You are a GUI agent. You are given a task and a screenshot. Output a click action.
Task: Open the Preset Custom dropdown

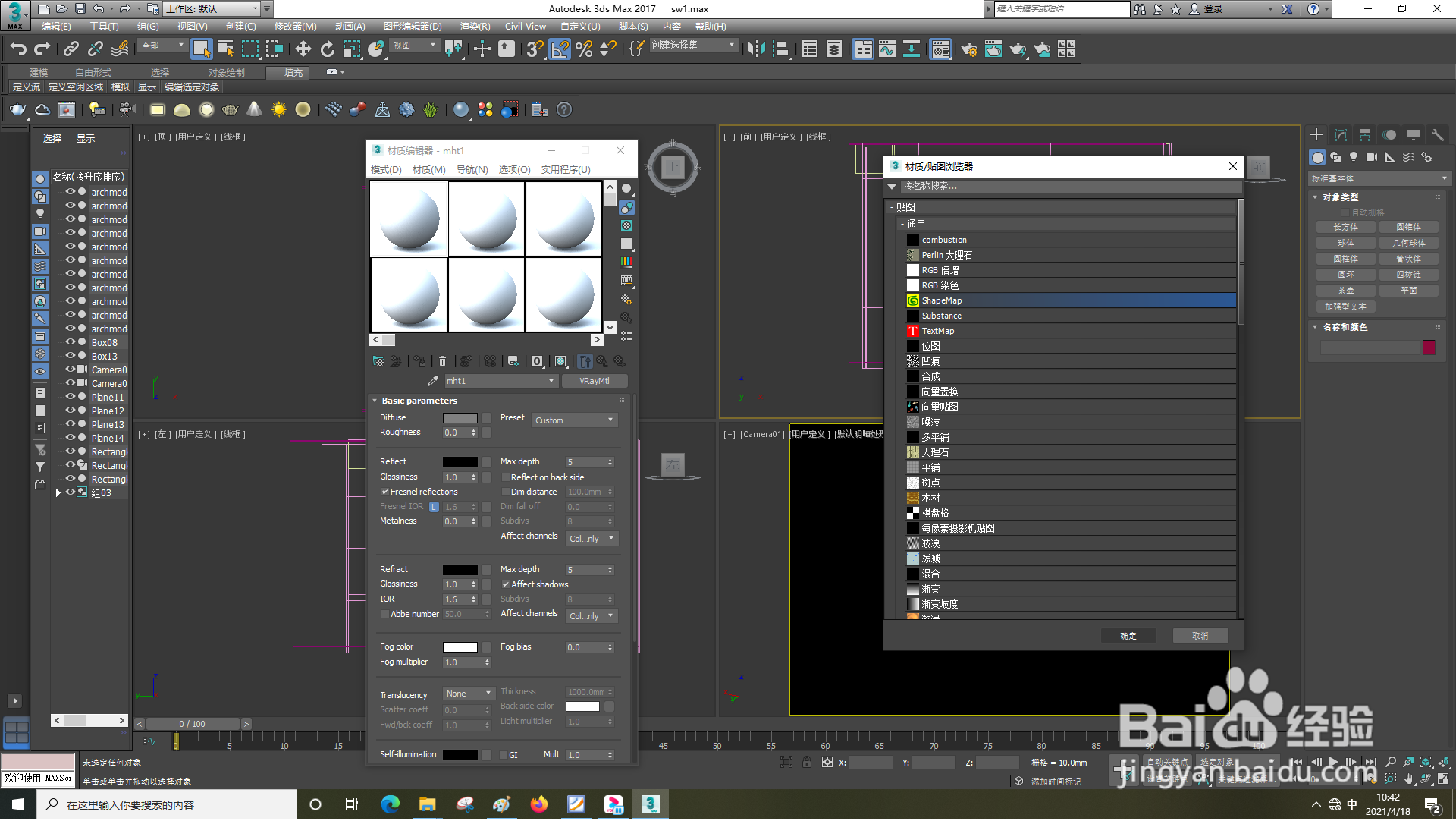point(574,420)
